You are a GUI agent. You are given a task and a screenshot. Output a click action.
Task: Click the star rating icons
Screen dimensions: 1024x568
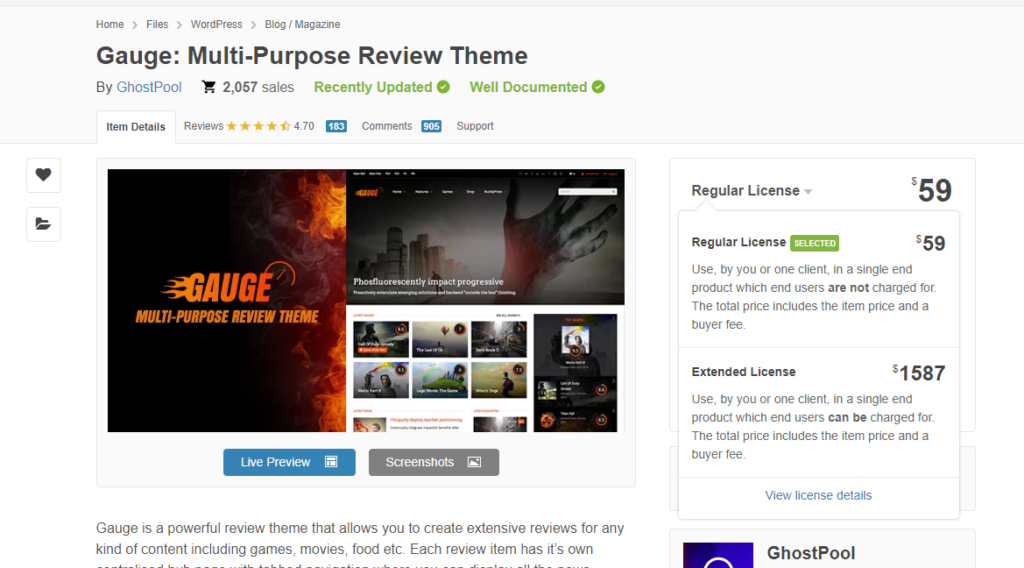(258, 127)
